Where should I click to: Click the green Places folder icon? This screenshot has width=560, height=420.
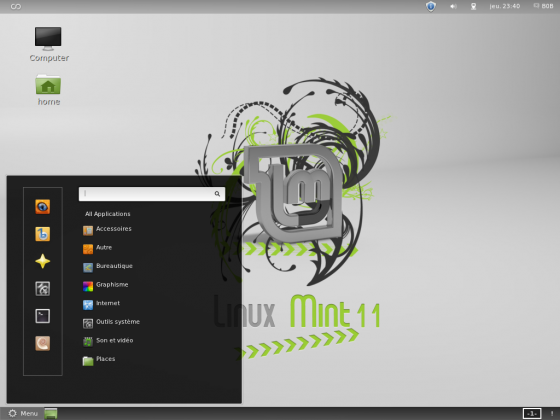[88, 361]
